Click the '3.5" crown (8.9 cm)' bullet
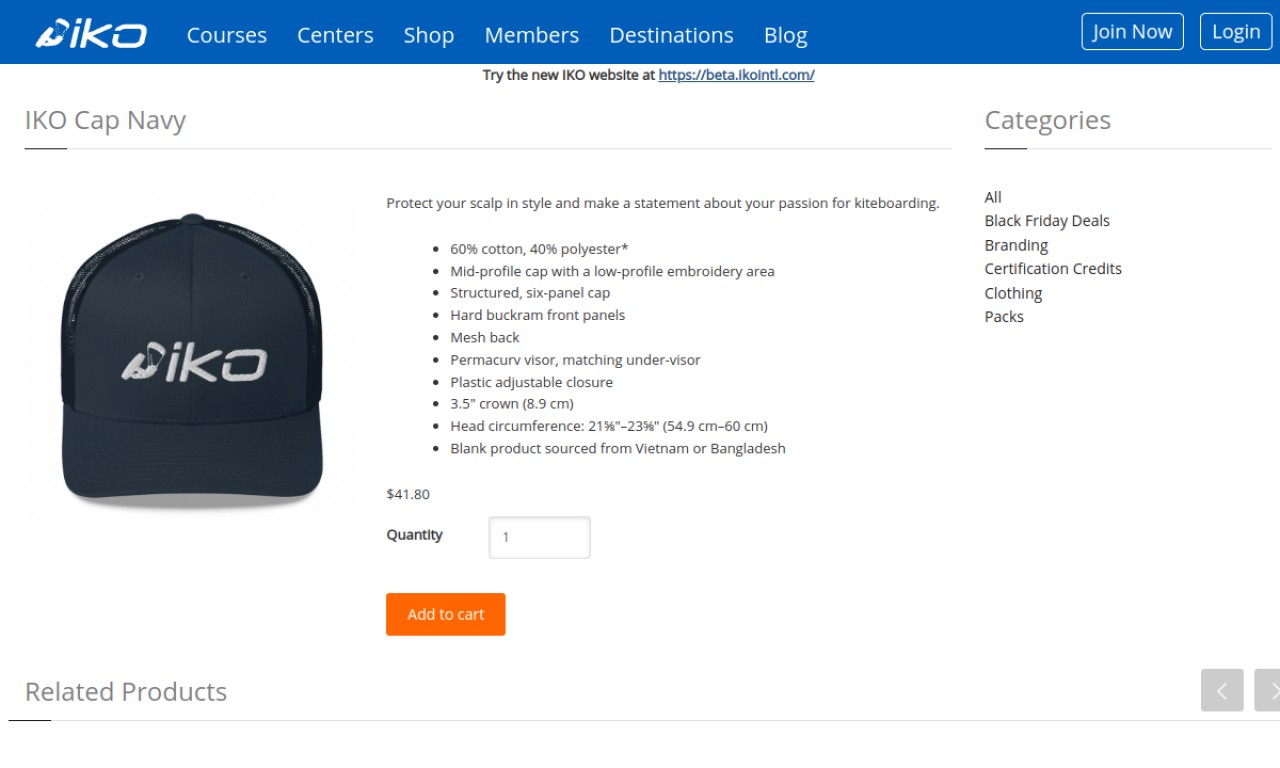Viewport: 1280px width, 768px height. (x=512, y=404)
